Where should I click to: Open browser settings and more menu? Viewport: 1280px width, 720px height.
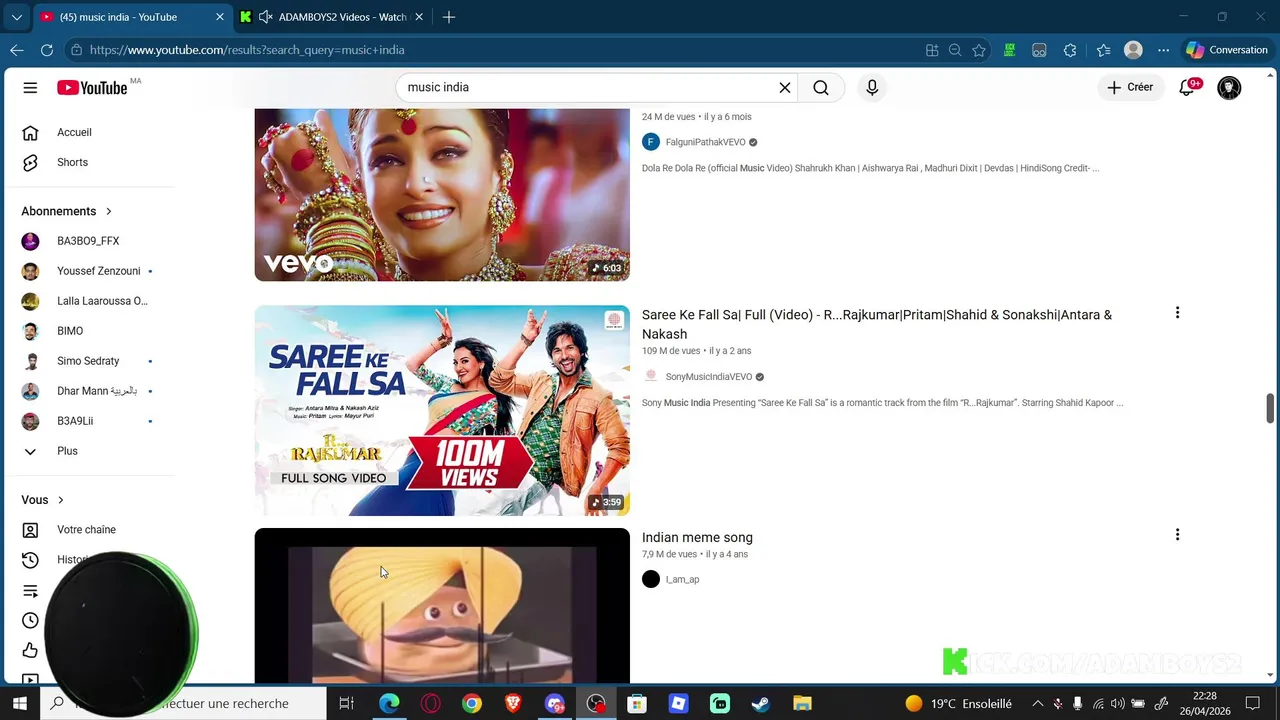click(x=1163, y=50)
